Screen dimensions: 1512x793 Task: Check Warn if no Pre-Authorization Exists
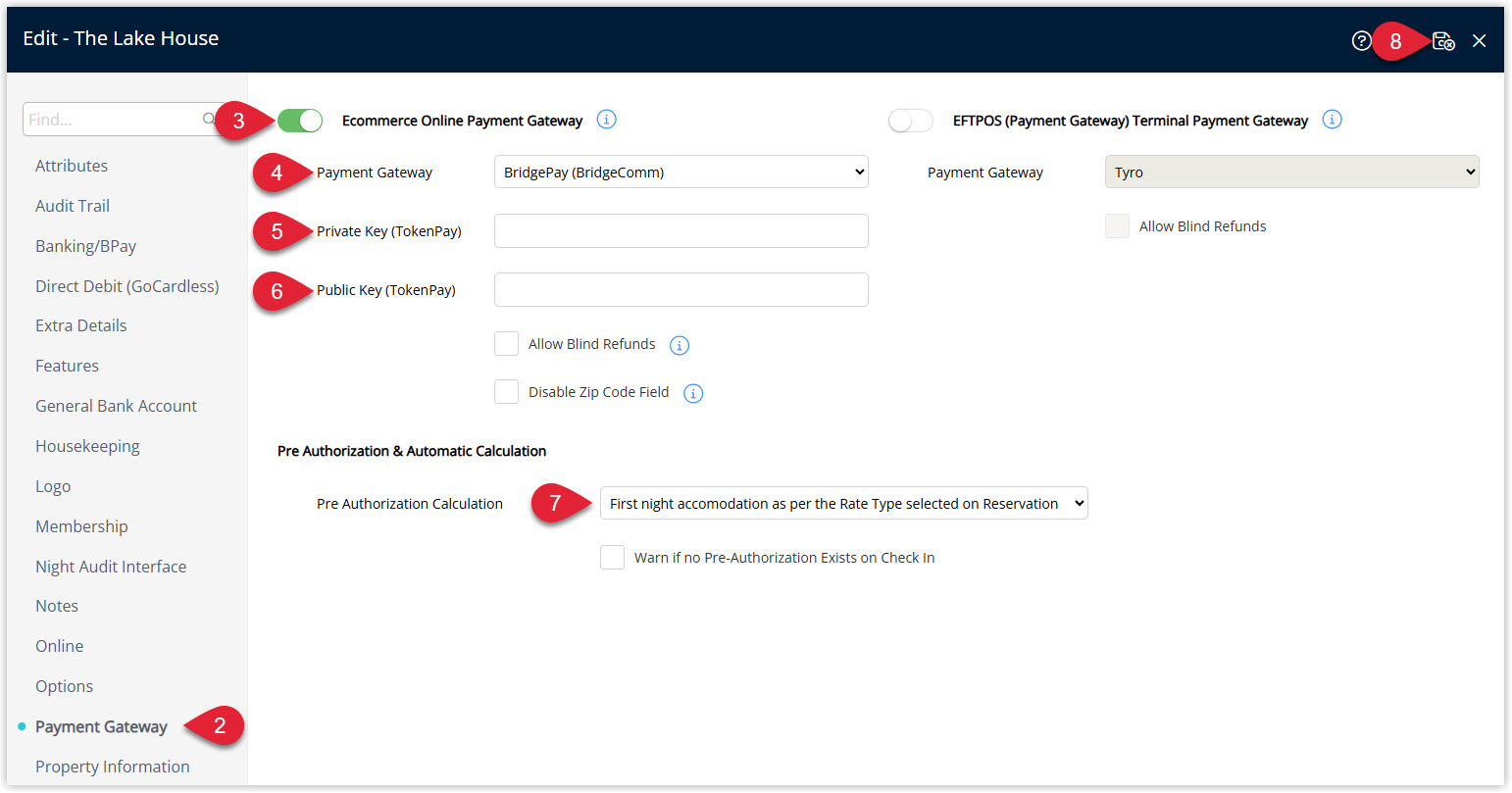point(612,558)
